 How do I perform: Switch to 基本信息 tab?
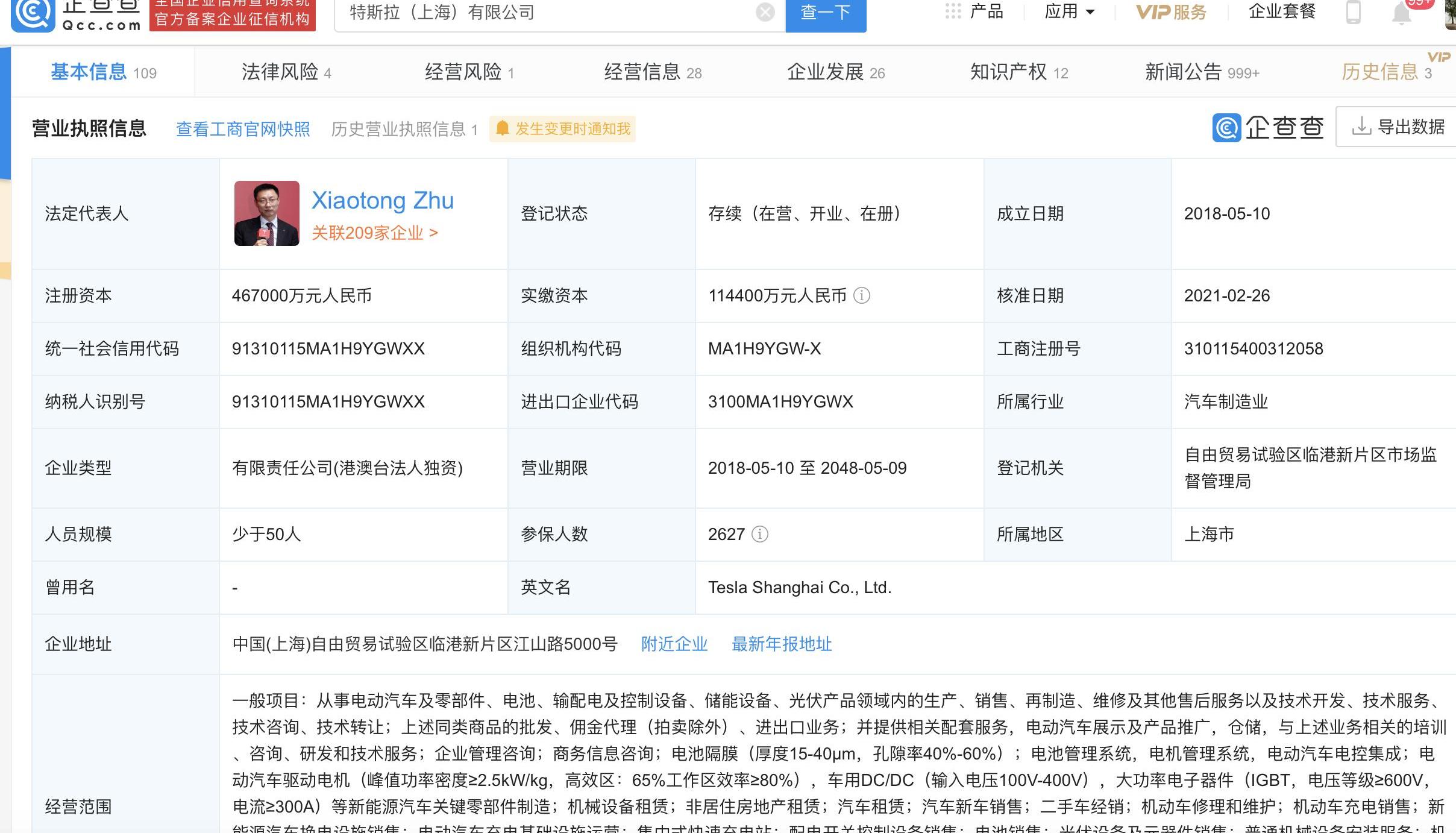pos(103,72)
